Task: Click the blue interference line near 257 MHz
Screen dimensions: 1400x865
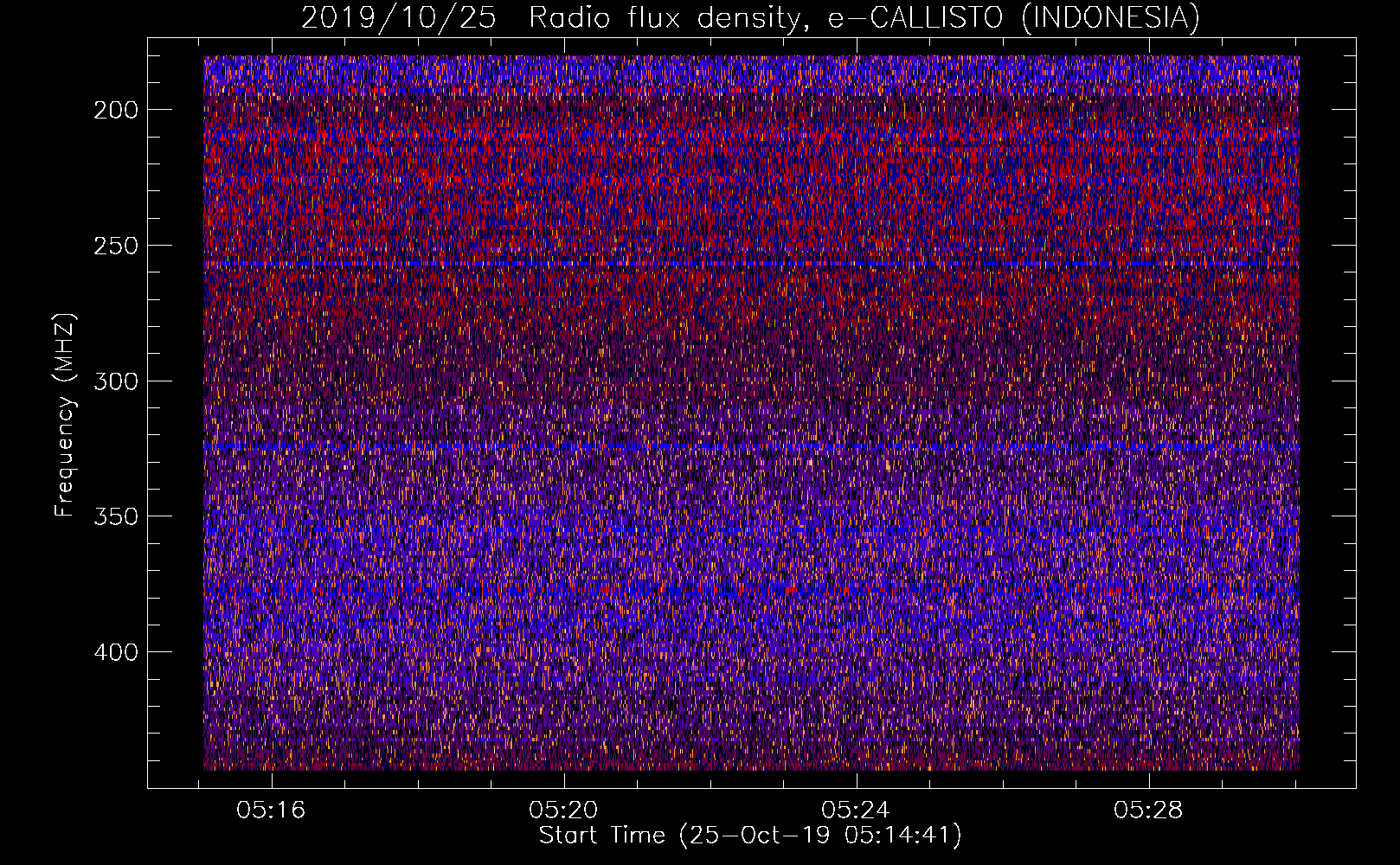Action: pyautogui.click(x=751, y=264)
